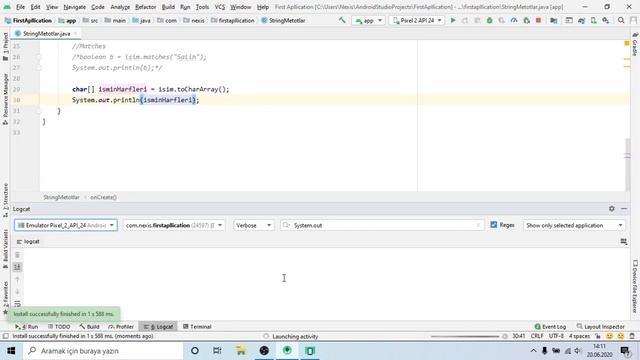This screenshot has width=640, height=360.
Task: Launch the profiler gauge icon in toolbar
Action: click(514, 20)
